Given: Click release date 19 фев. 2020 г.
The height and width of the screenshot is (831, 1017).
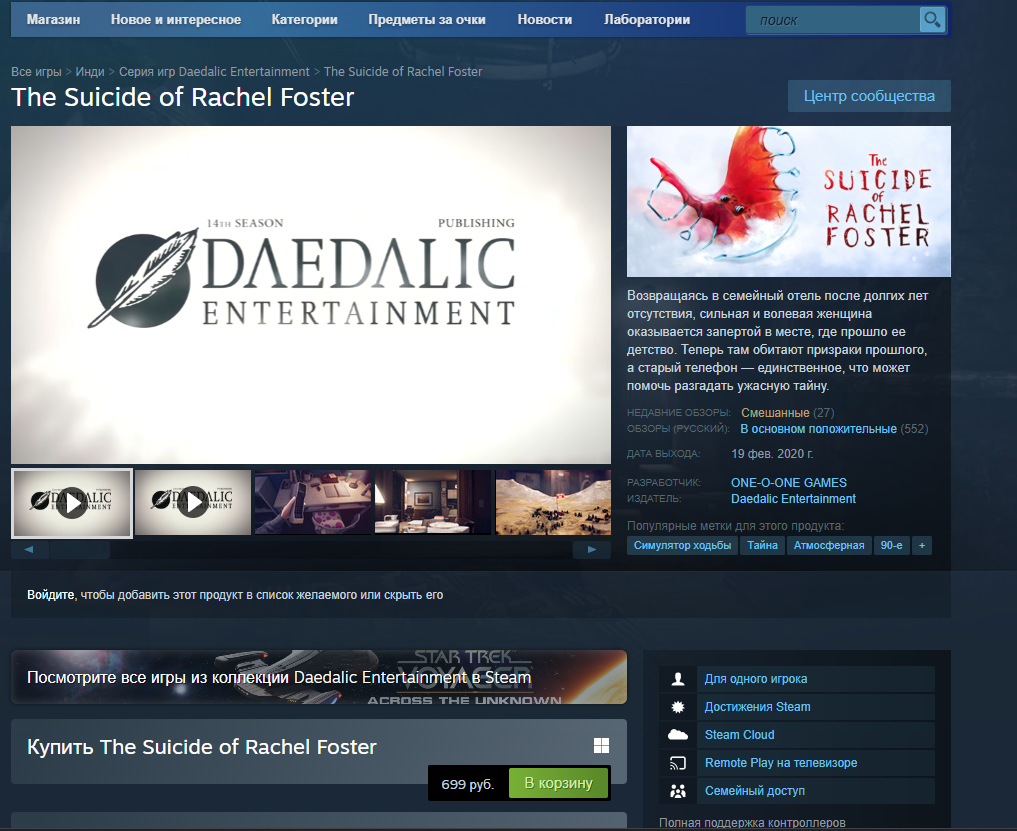Looking at the screenshot, I should tap(772, 453).
